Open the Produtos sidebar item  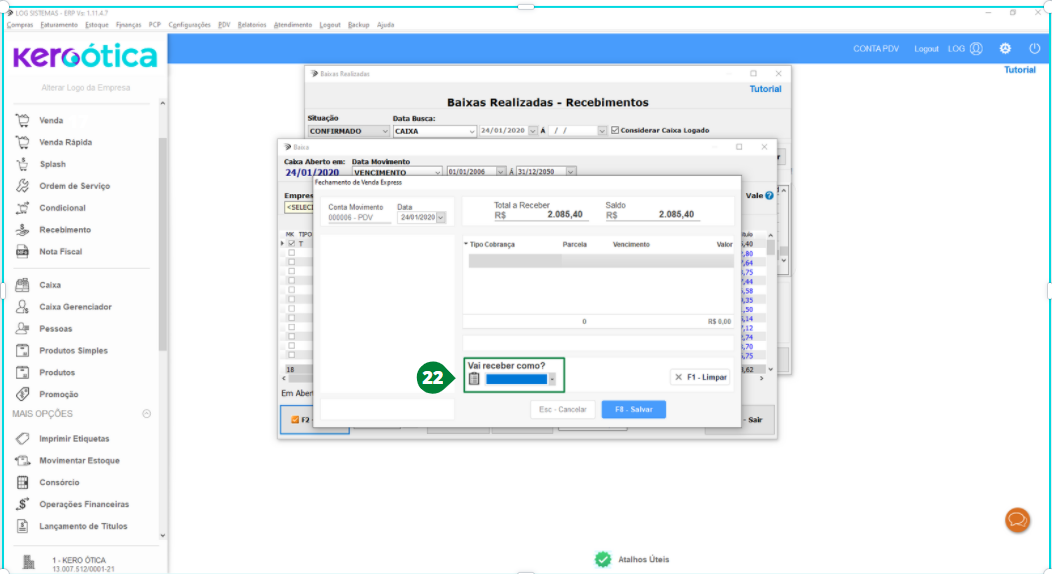pos(57,373)
